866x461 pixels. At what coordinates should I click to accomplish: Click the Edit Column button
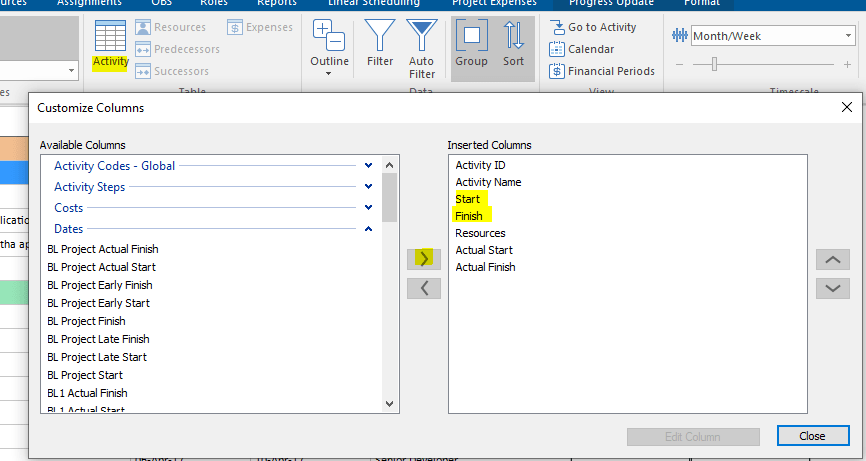[693, 437]
